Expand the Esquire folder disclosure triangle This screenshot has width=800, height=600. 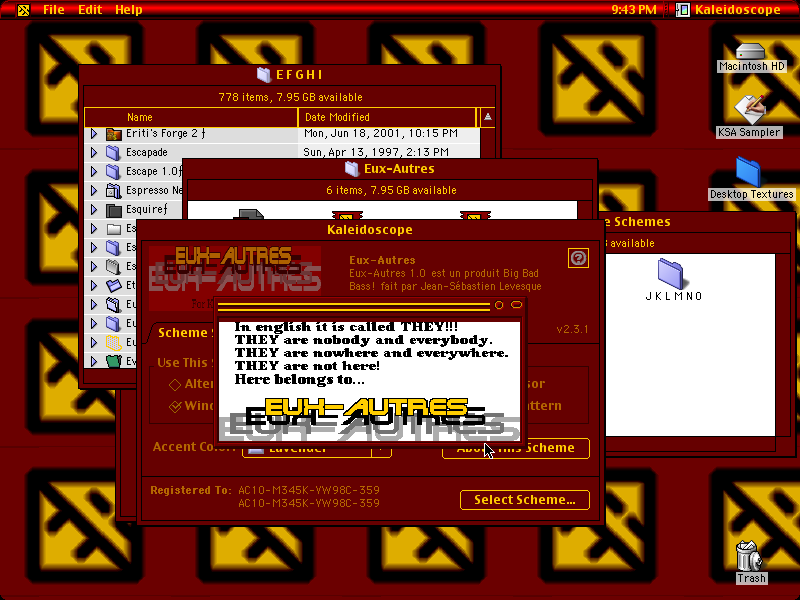pyautogui.click(x=94, y=210)
